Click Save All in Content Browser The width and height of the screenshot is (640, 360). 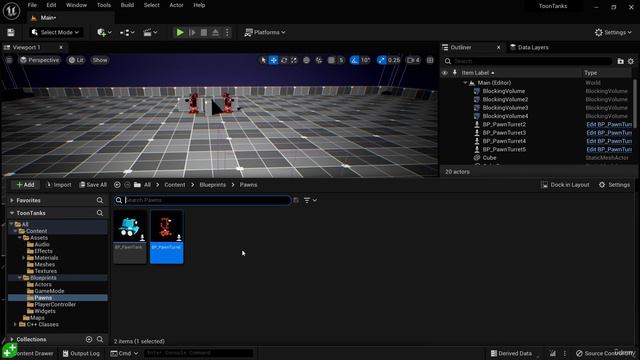(x=93, y=185)
